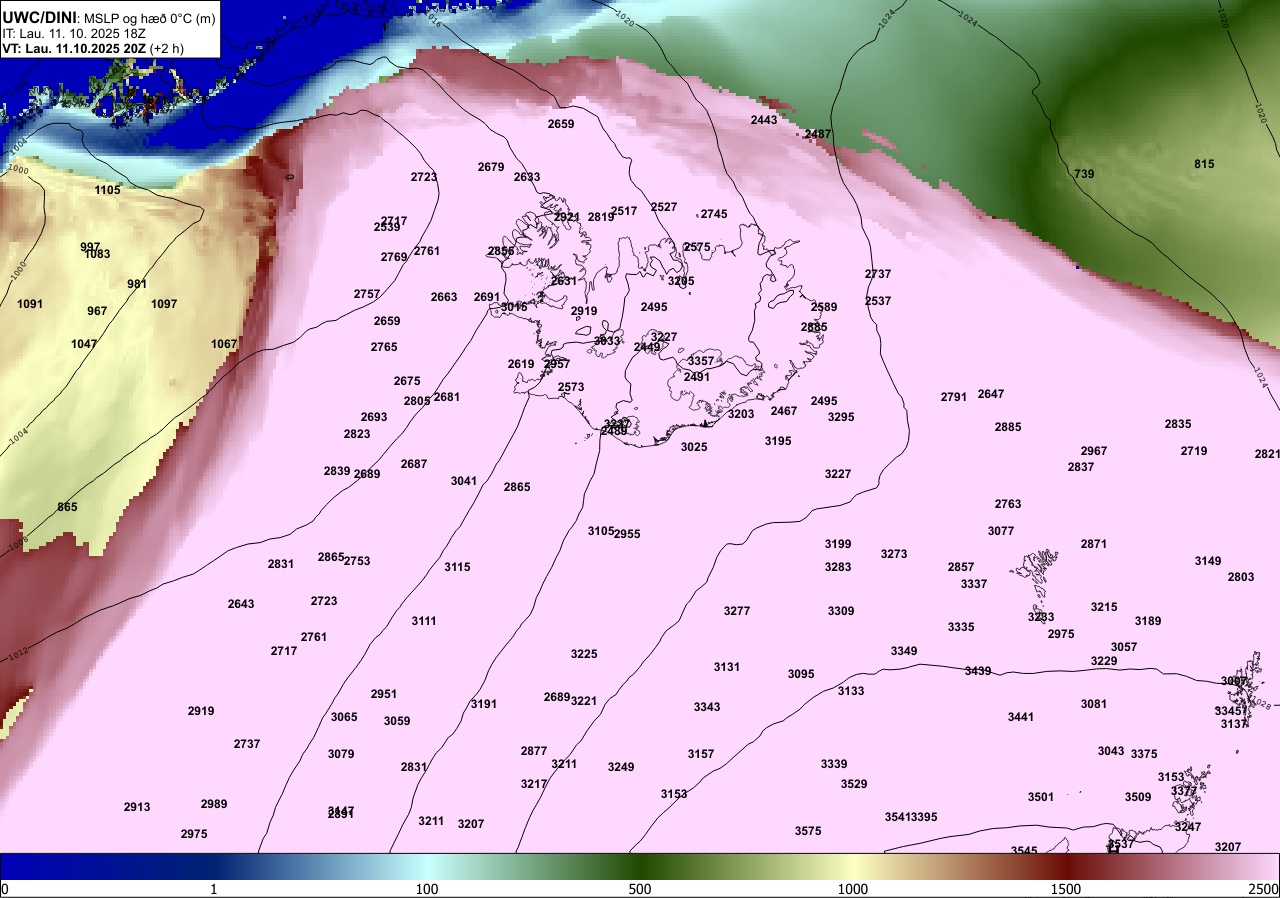Select the height value 3349

coord(904,651)
